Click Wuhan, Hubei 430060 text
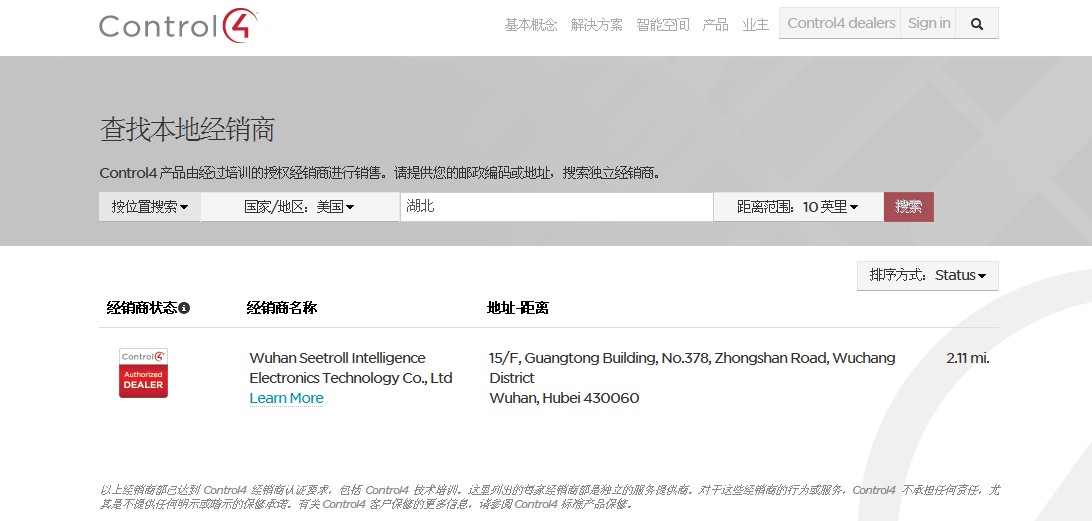The height and width of the screenshot is (521, 1092). pyautogui.click(x=564, y=398)
